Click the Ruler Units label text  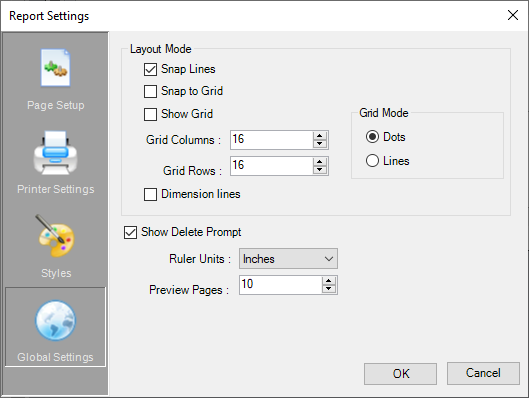(200, 259)
